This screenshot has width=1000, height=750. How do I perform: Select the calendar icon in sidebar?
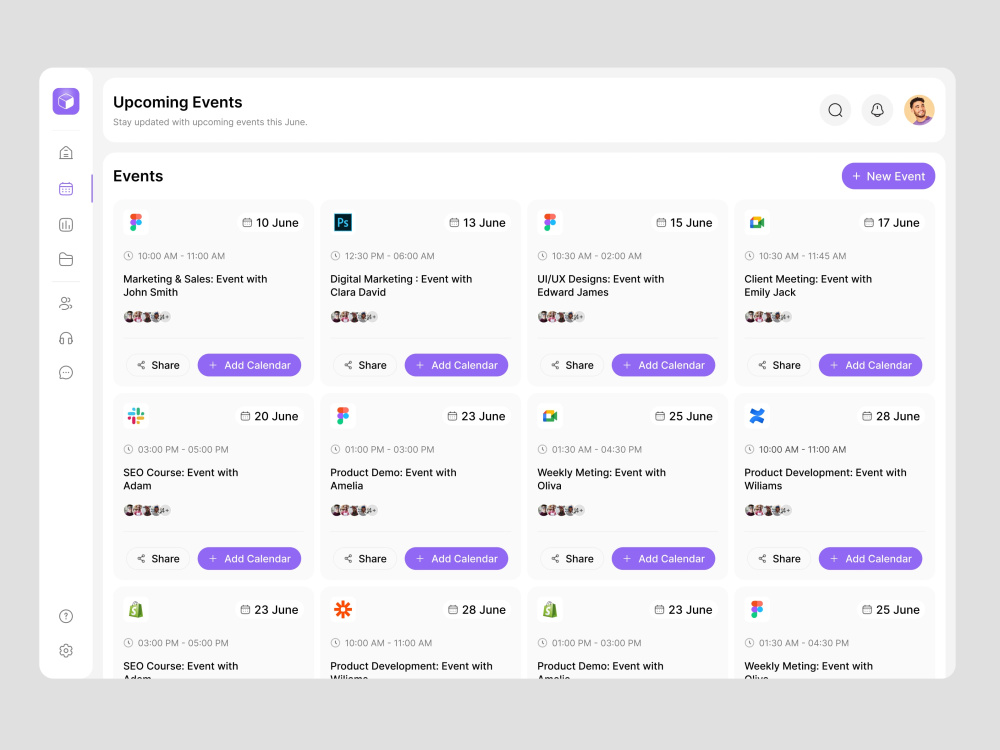66,189
